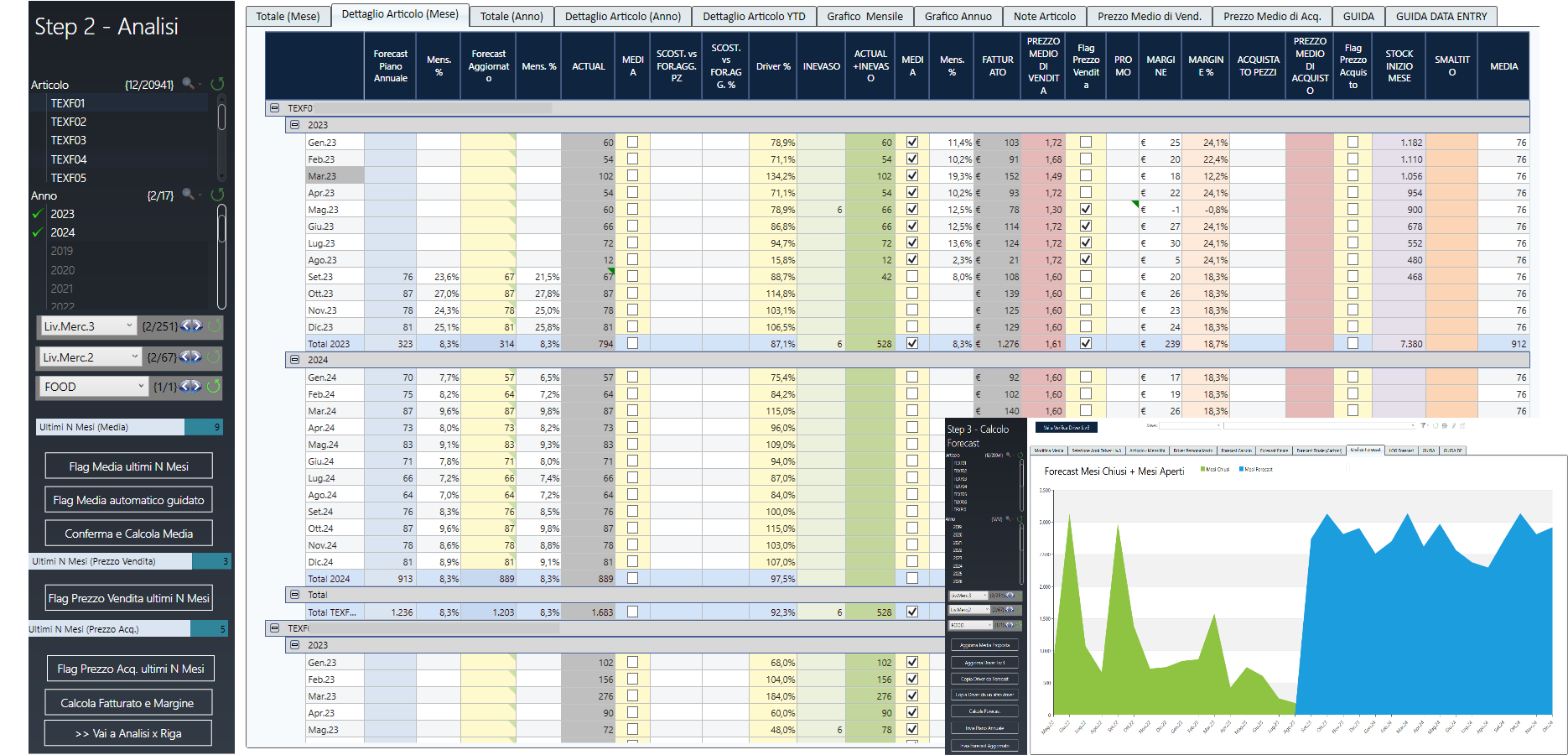This screenshot has height=755, width=1568.
Task: Go to previous Liv.Merc.2 value
Action: 184,357
